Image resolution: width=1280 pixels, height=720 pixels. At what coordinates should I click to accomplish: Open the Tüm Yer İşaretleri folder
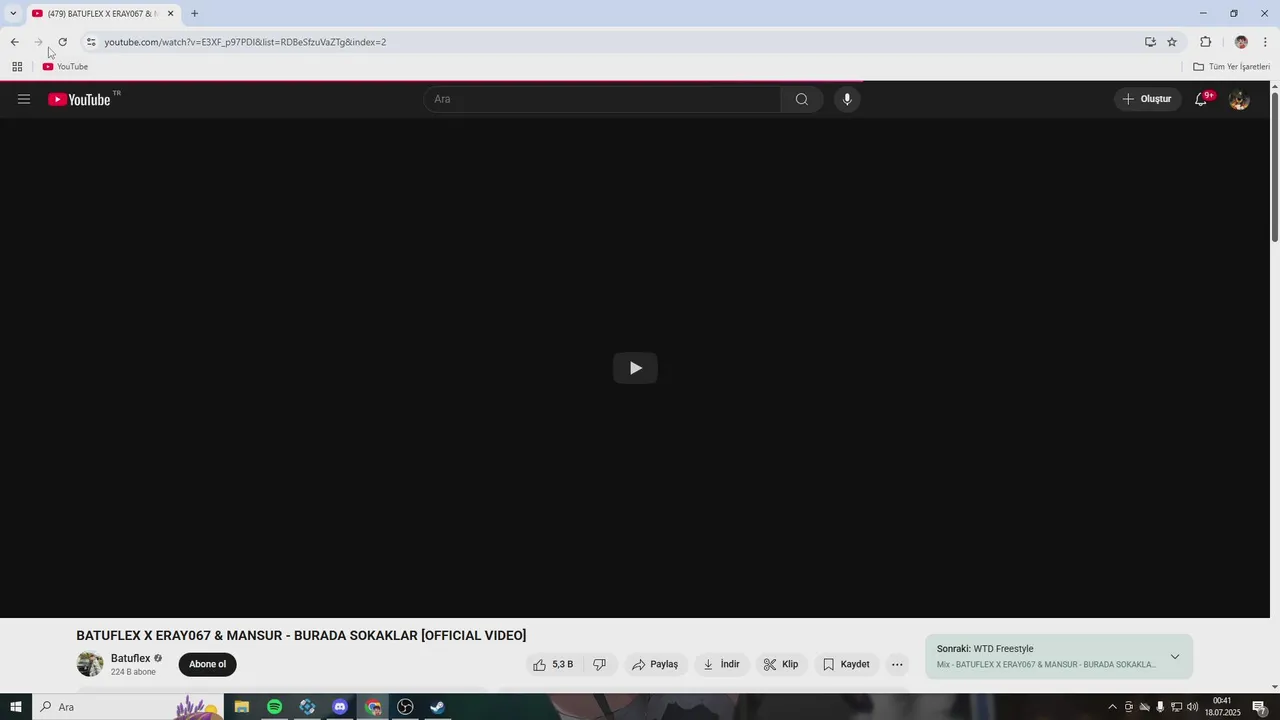1231,67
